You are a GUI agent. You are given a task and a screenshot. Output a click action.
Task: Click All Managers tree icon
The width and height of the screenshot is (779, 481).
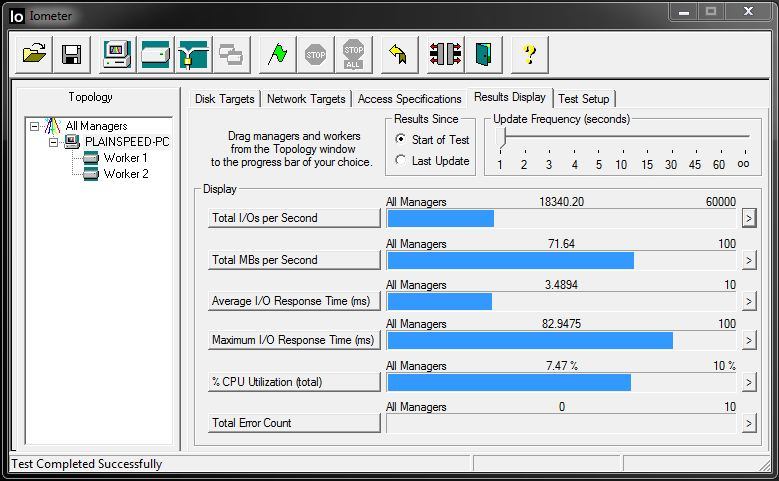click(52, 126)
